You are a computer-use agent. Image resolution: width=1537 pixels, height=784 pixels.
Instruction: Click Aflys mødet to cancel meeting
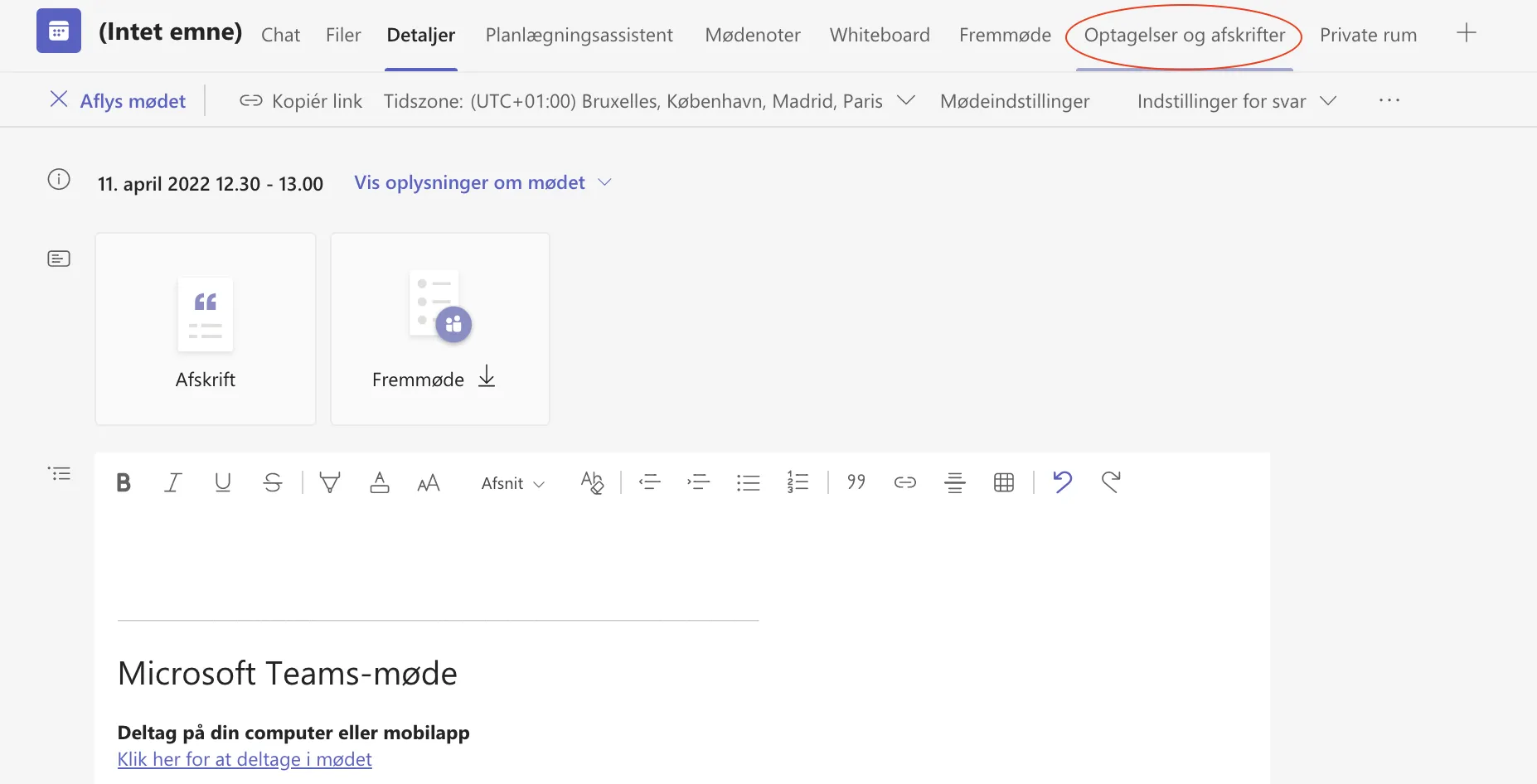pyautogui.click(x=118, y=101)
